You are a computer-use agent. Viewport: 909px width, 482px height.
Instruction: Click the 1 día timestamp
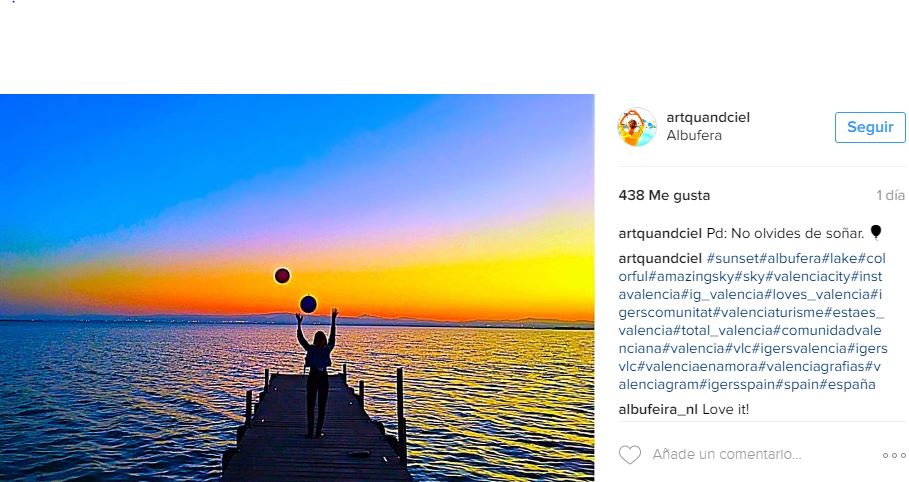890,196
